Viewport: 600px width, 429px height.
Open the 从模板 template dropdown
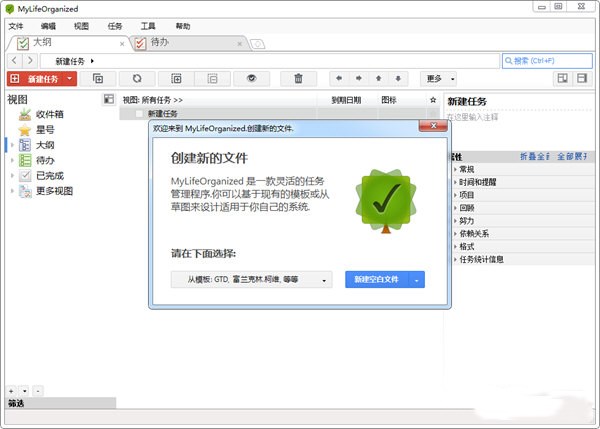click(x=251, y=280)
